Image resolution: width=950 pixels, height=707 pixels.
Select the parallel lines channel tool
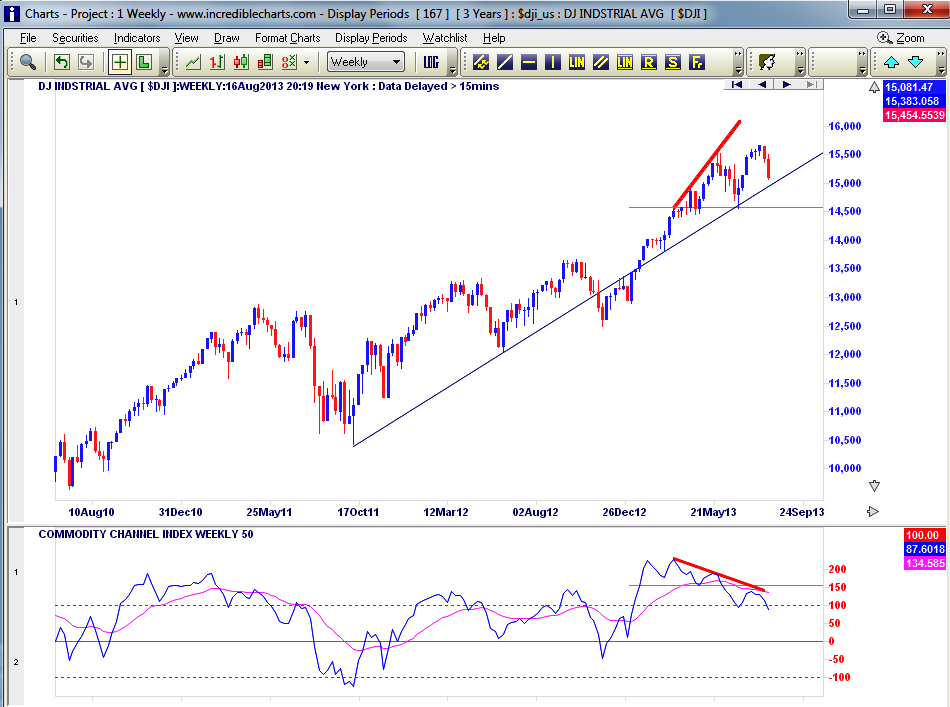point(601,62)
